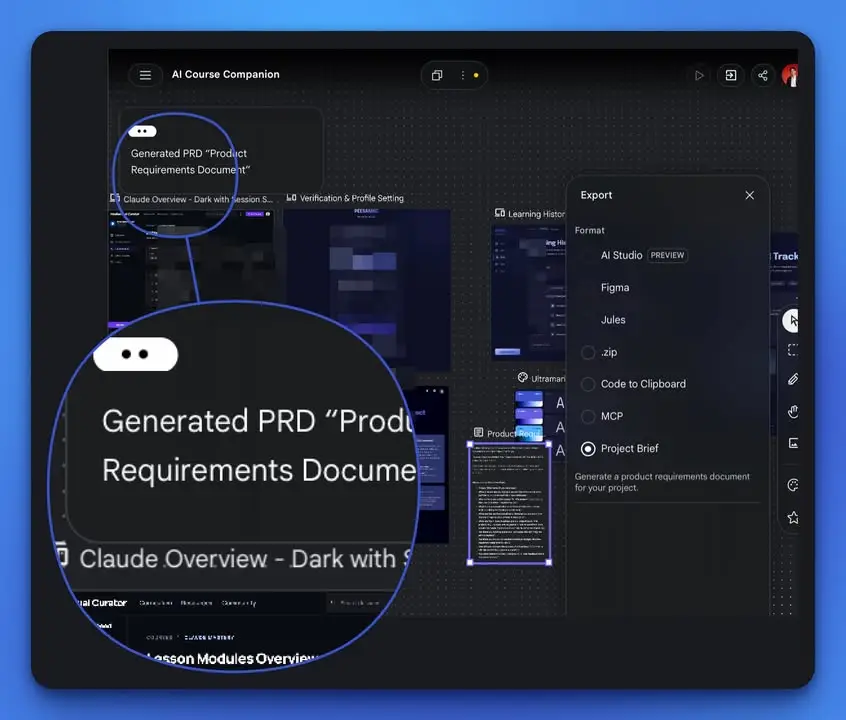Click the paperclip attachment tool
This screenshot has width=846, height=720.
(x=793, y=379)
